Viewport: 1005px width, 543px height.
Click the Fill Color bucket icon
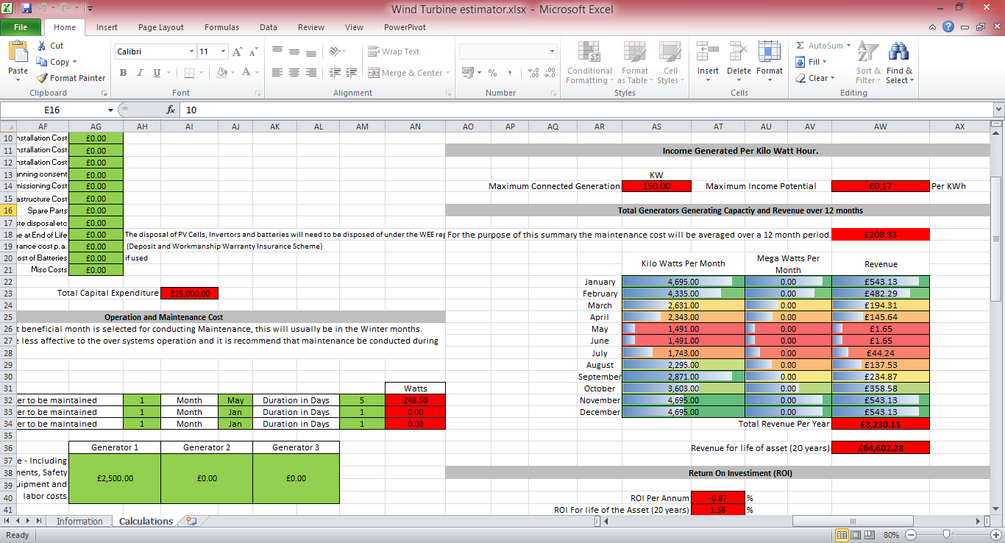[221, 72]
